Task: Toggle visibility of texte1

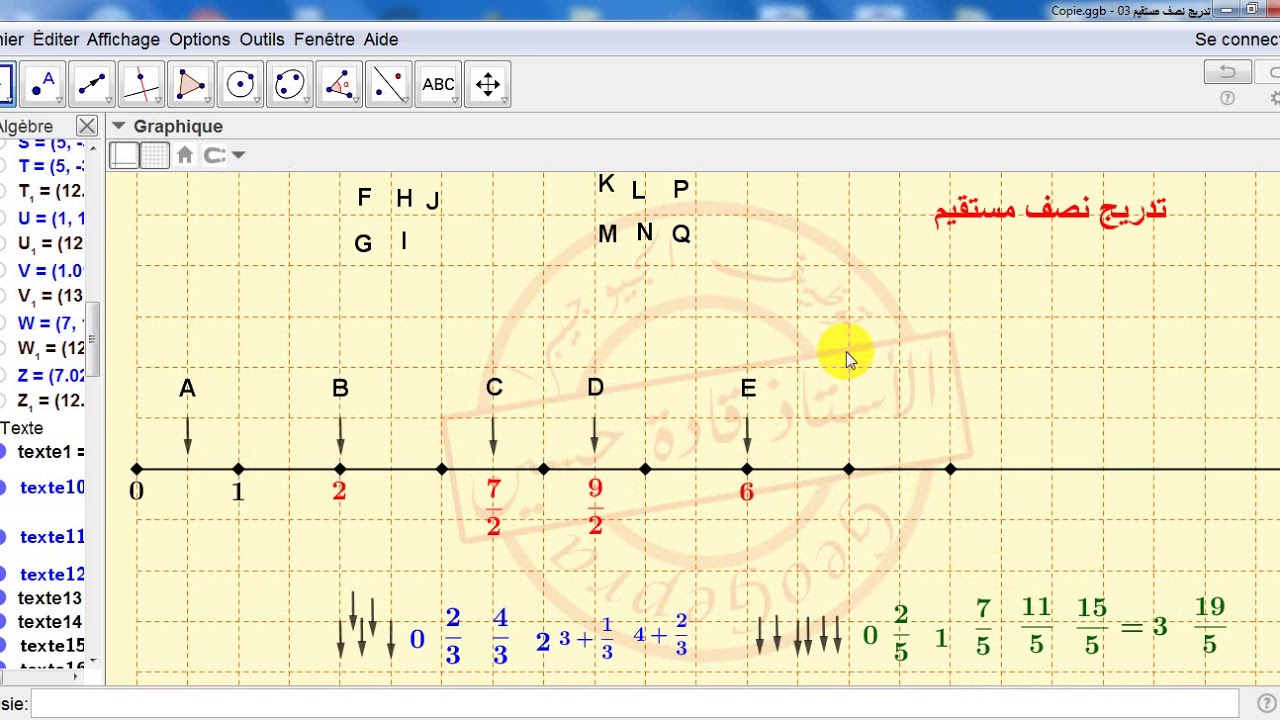Action: click(x=3, y=452)
